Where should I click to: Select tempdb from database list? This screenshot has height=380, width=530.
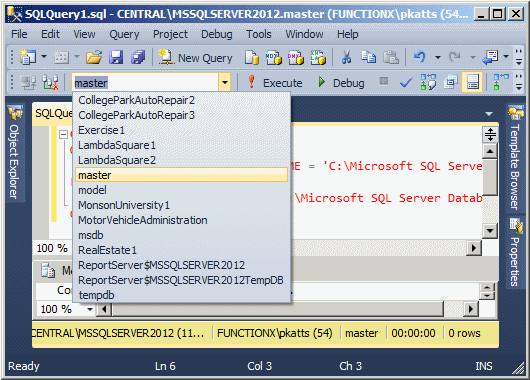coord(182,295)
